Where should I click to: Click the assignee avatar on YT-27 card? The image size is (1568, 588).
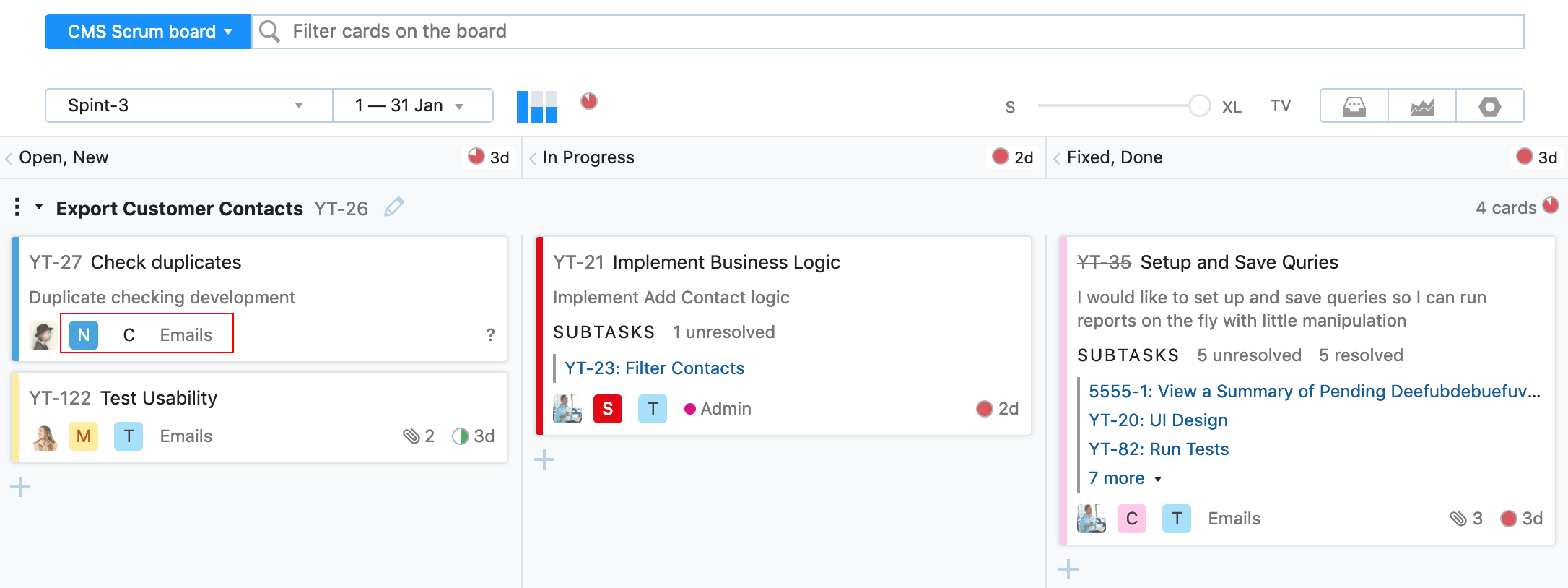pos(43,335)
